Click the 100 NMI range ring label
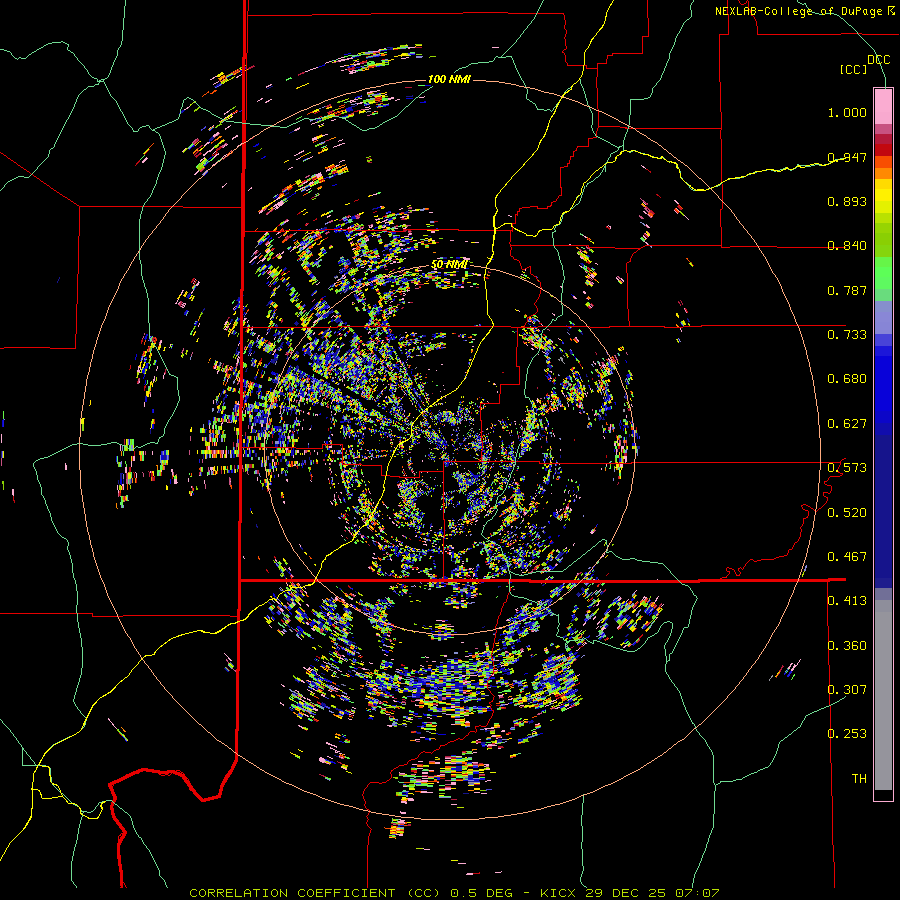The width and height of the screenshot is (900, 900). click(449, 79)
